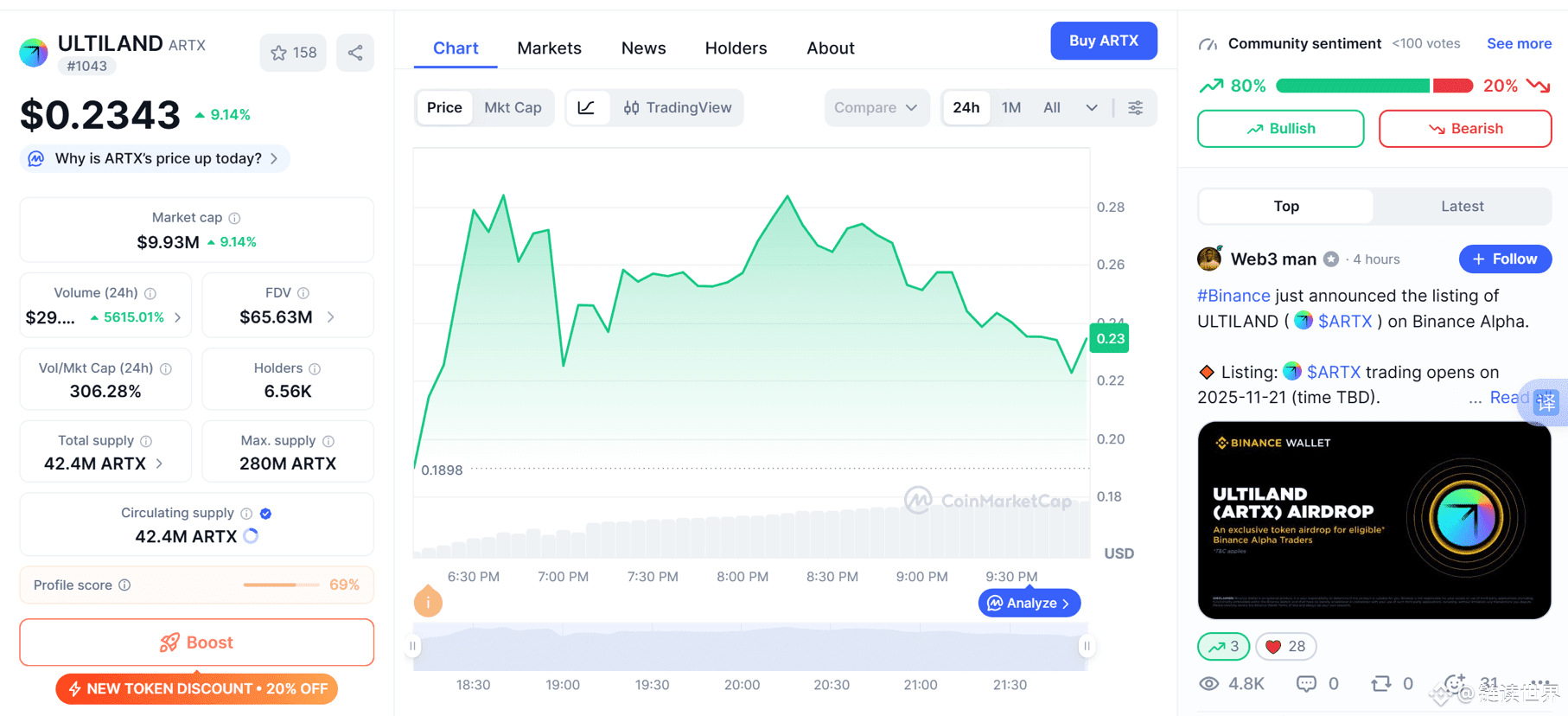Toggle the bullish reaction with 3

pyautogui.click(x=1223, y=646)
